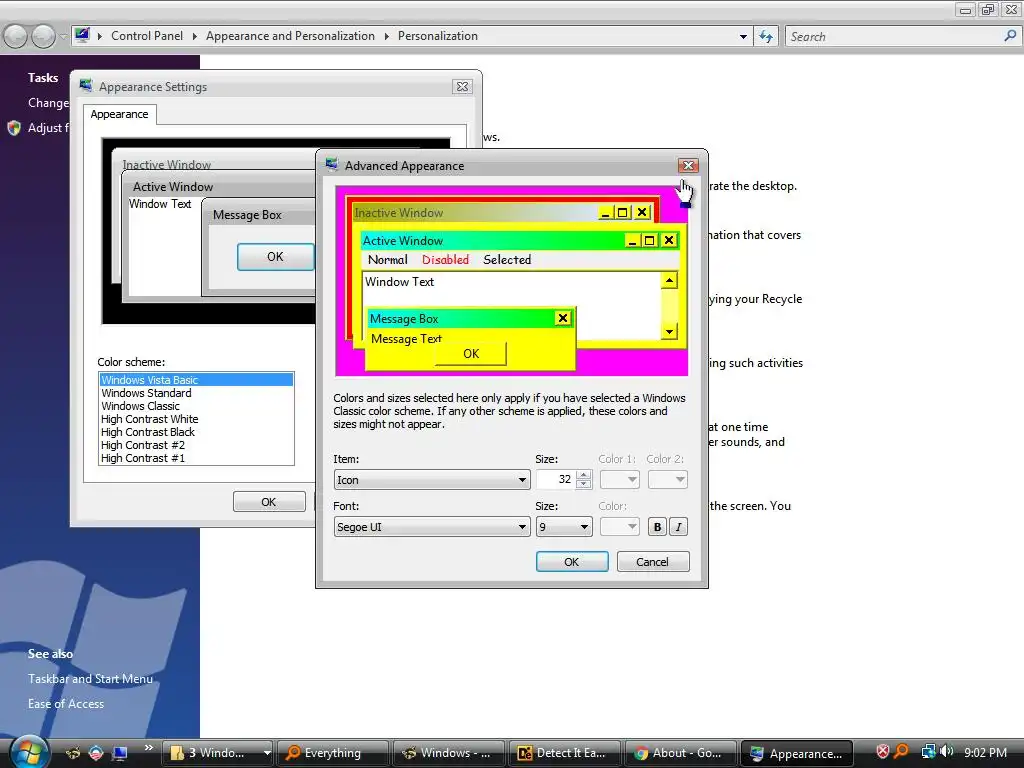Open address bar history dropdown arrow

743,37
